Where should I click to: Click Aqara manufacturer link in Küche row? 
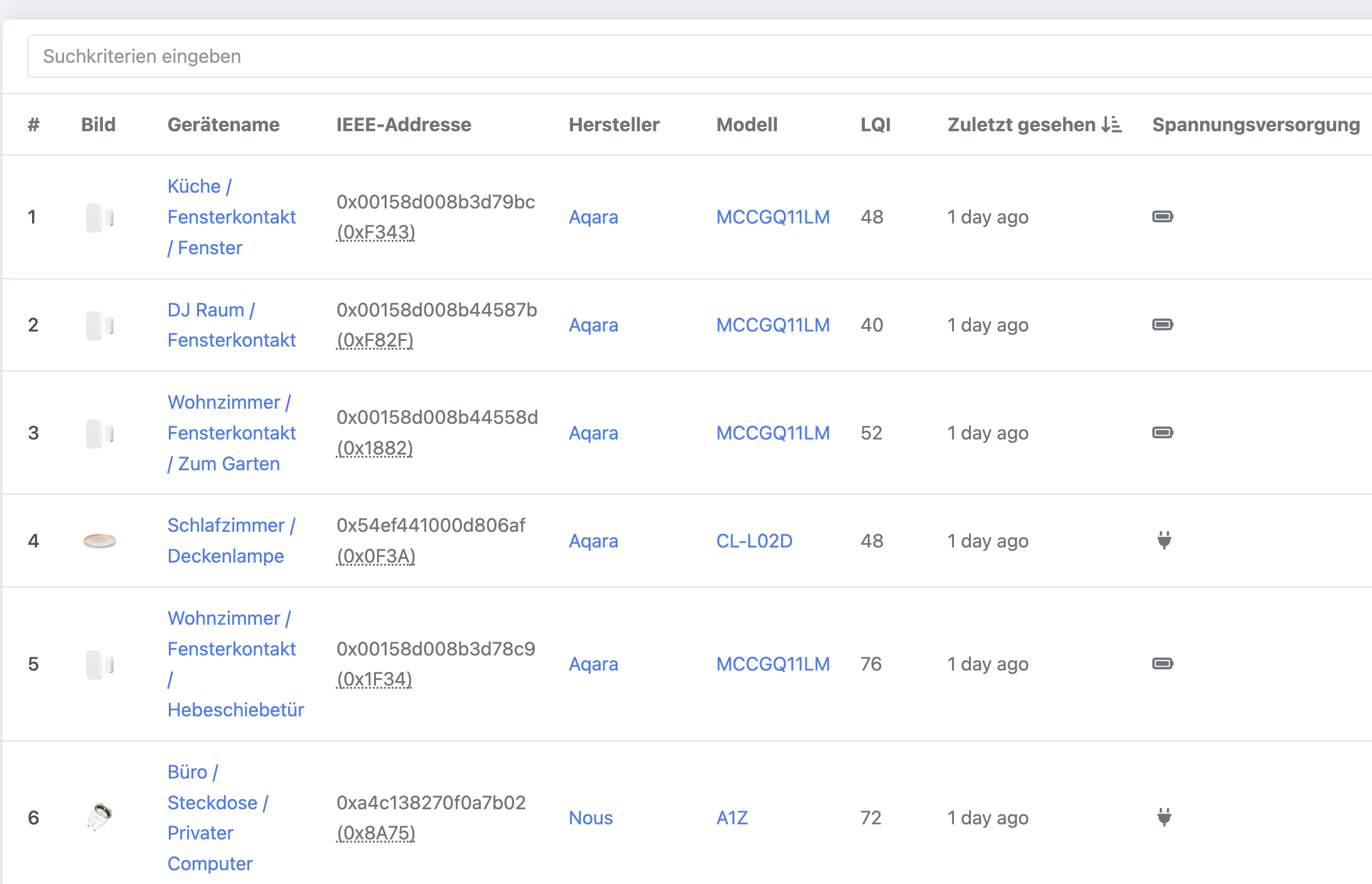click(x=593, y=217)
